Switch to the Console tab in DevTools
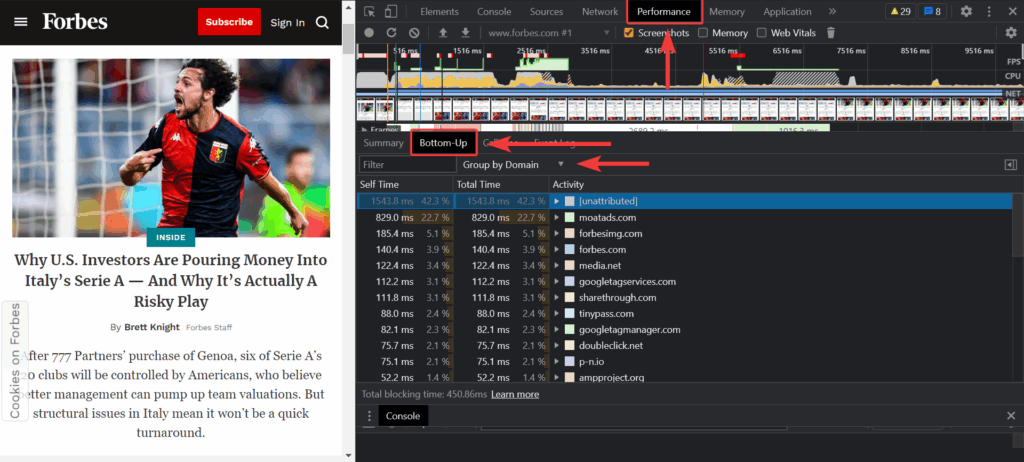The image size is (1024, 462). click(x=494, y=11)
